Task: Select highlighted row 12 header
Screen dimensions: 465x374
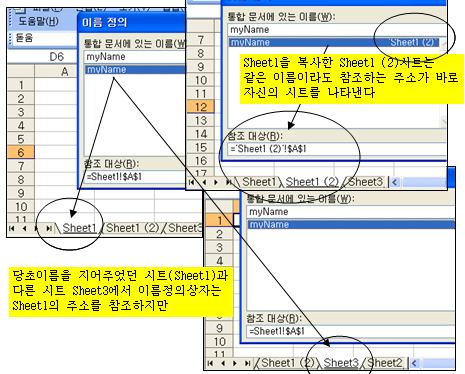Action: (201, 107)
